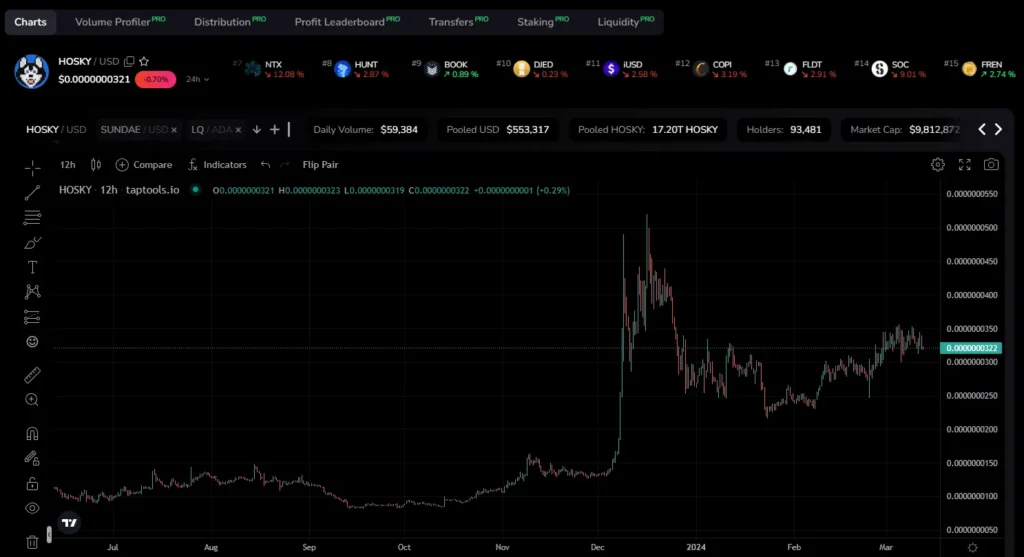Viewport: 1024px width, 557px height.
Task: Click the Market Cap stat
Action: 904,129
